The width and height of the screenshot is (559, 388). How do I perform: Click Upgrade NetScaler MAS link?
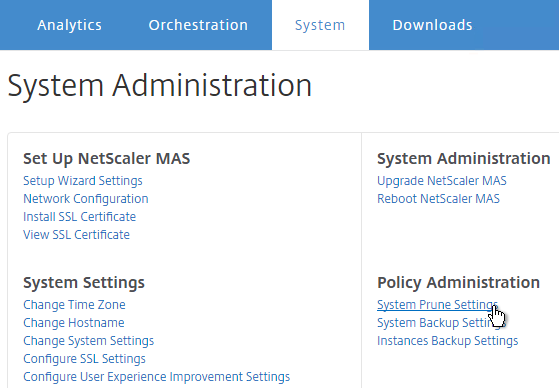[x=442, y=181]
